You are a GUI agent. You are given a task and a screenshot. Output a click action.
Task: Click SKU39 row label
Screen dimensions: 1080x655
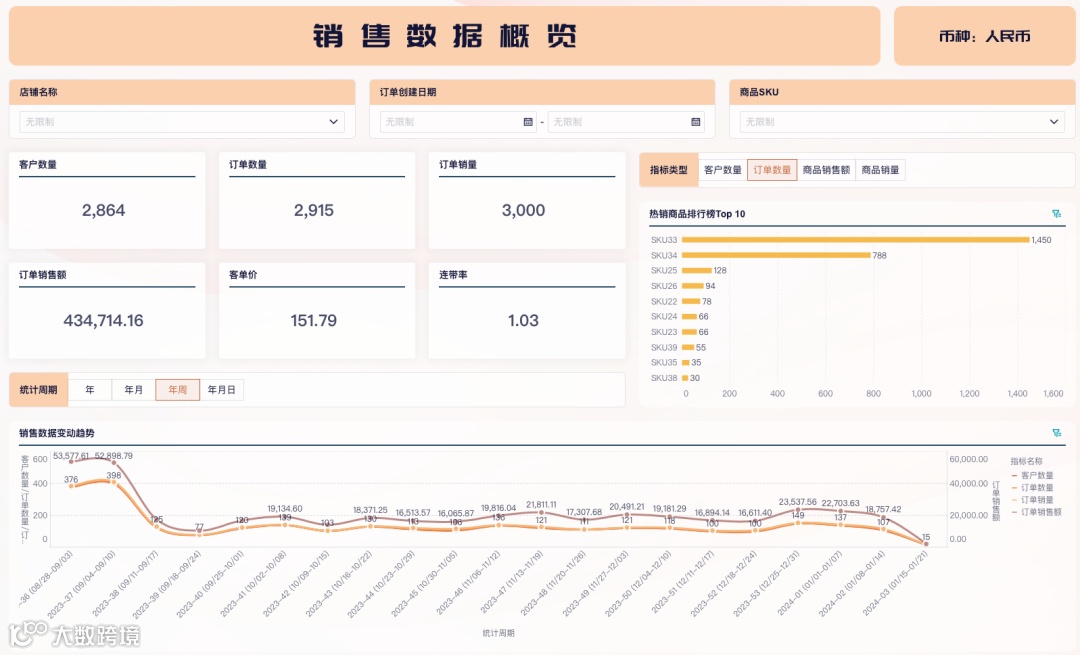664,348
